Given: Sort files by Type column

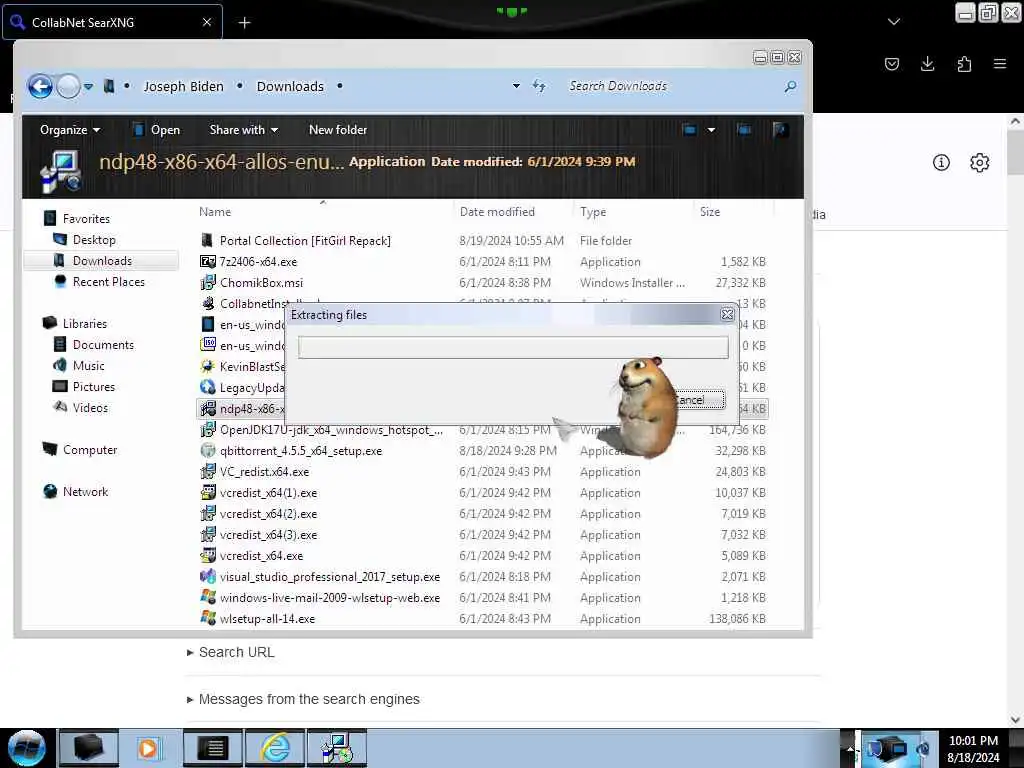Looking at the screenshot, I should (x=593, y=212).
